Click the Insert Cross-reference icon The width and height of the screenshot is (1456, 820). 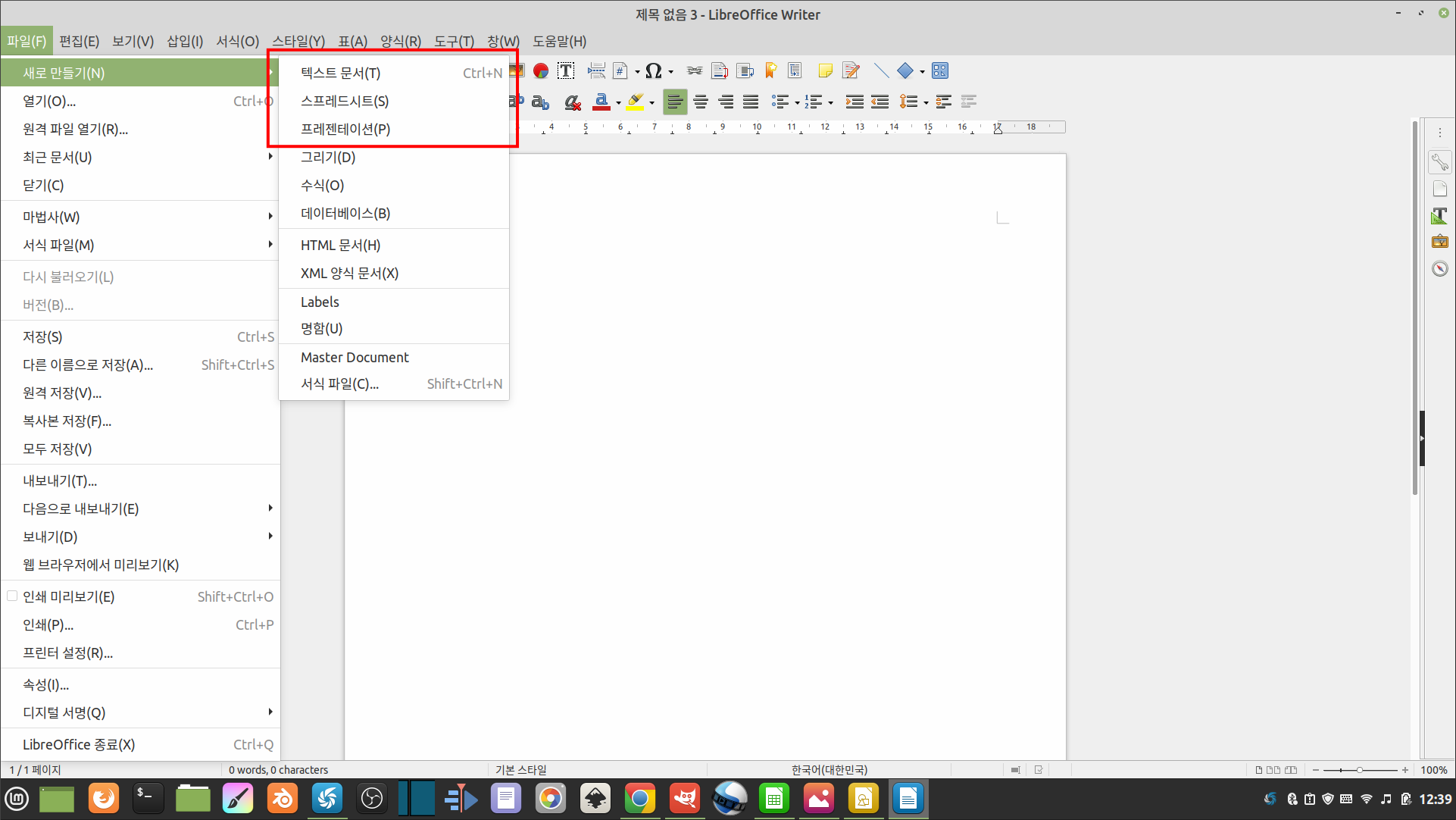tap(795, 71)
